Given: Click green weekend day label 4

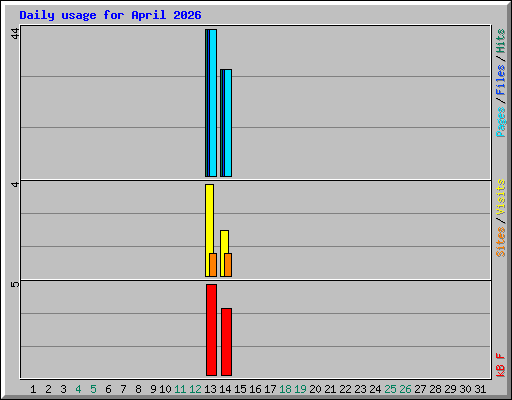Looking at the screenshot, I should click(x=78, y=389).
